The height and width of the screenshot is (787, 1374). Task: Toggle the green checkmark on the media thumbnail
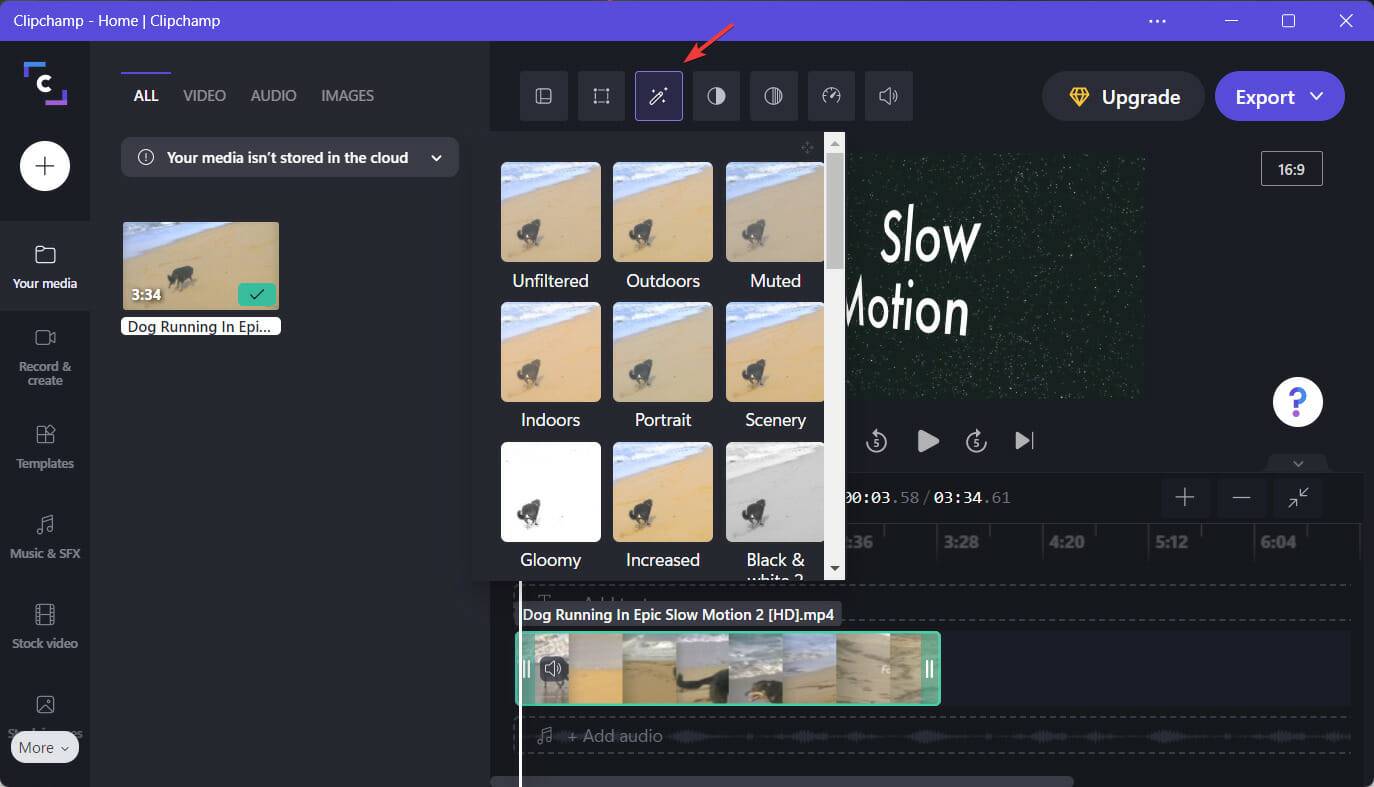pyautogui.click(x=256, y=294)
